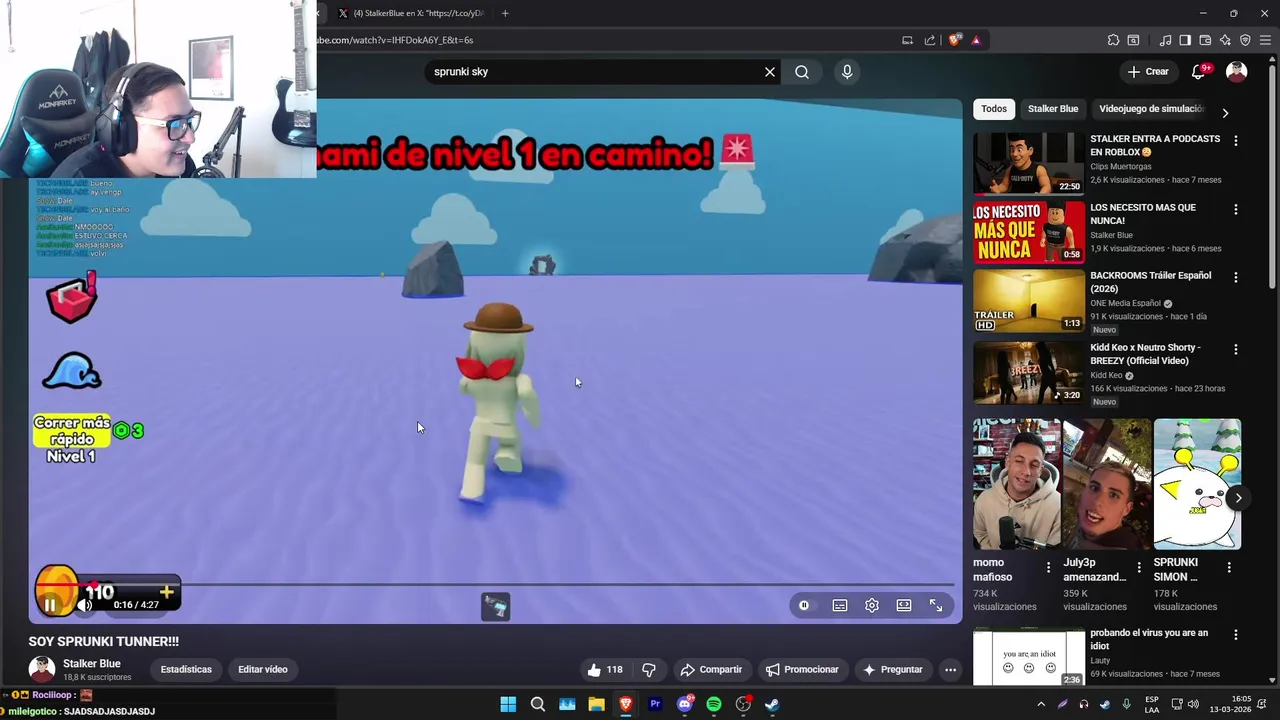The height and width of the screenshot is (720, 1280).
Task: Expand filter chips with right arrow
Action: [x=1225, y=113]
